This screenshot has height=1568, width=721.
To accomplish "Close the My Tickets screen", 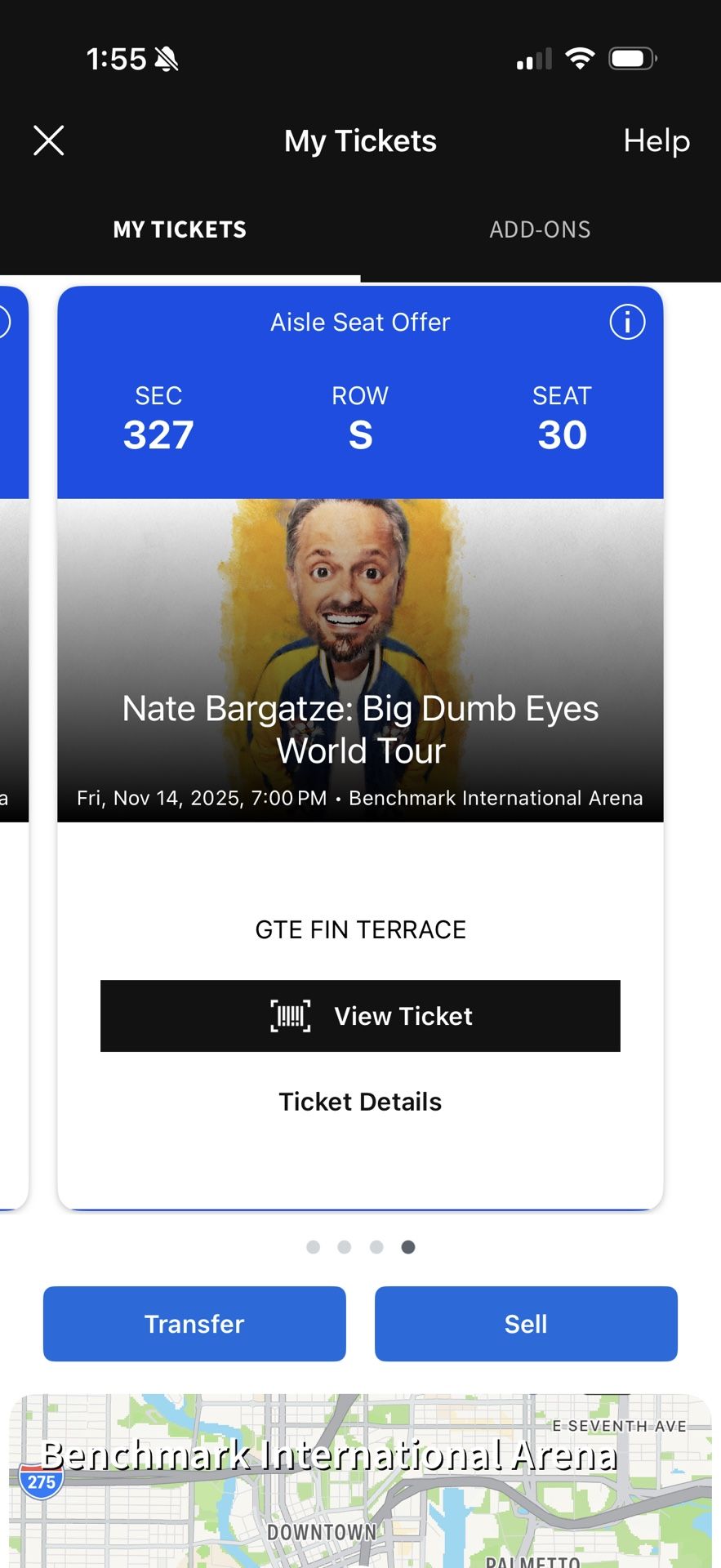I will 49,140.
